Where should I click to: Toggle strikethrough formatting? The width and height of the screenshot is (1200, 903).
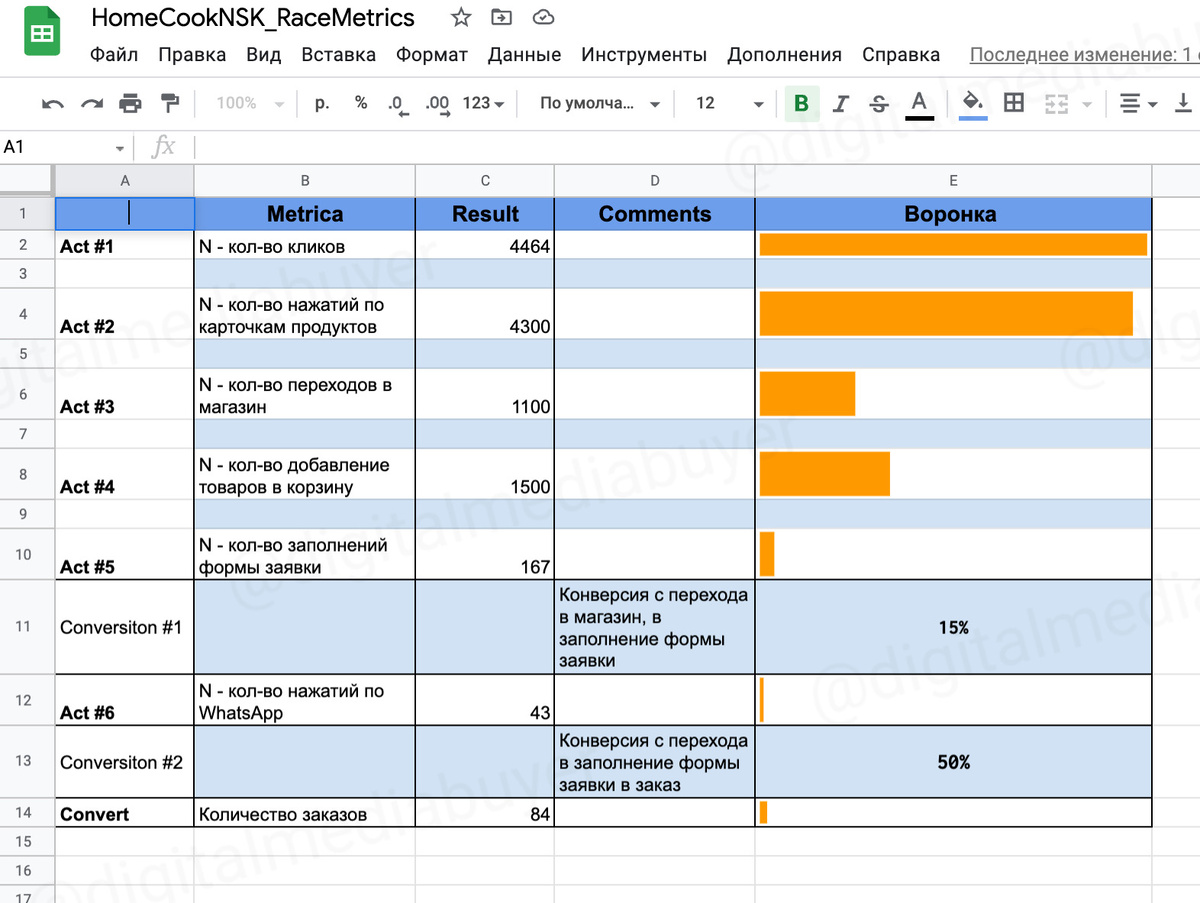(x=879, y=103)
